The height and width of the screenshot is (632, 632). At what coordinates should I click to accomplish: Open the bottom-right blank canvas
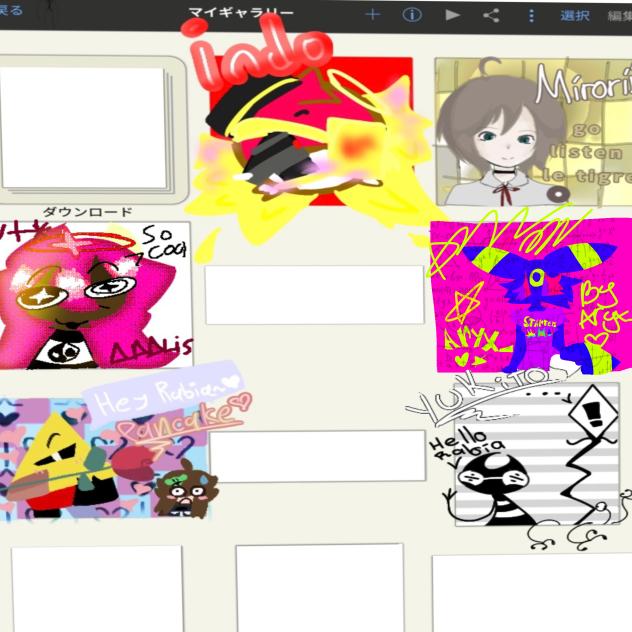(532, 593)
